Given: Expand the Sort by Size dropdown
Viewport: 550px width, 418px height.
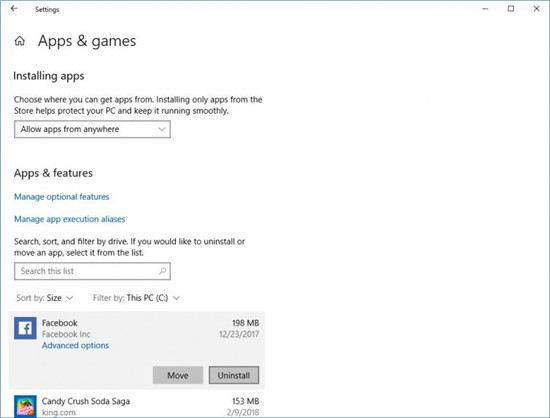Looking at the screenshot, I should tap(45, 298).
